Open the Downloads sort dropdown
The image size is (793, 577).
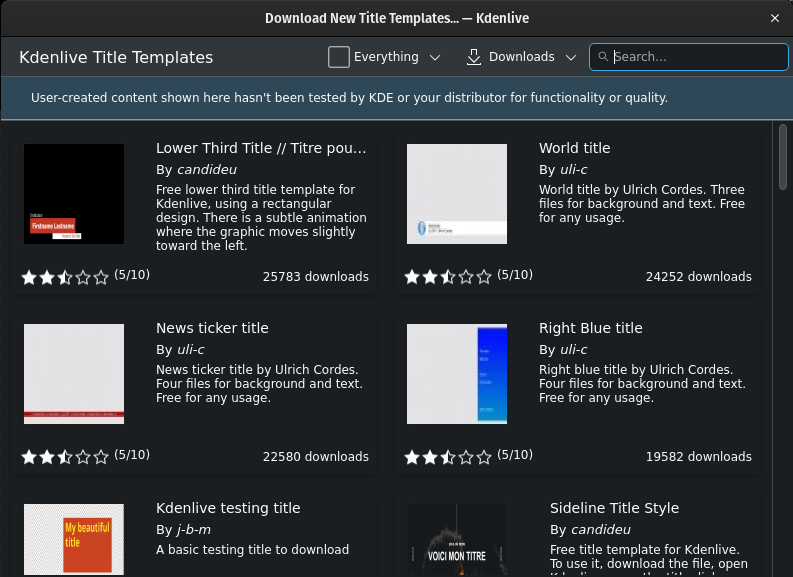point(521,57)
